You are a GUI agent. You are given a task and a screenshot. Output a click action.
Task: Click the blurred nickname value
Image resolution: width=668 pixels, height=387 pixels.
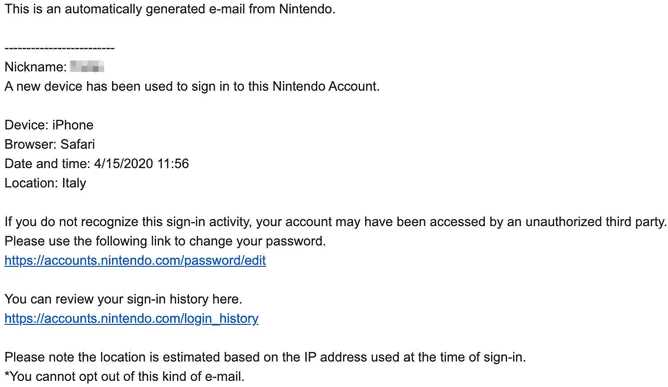point(87,67)
